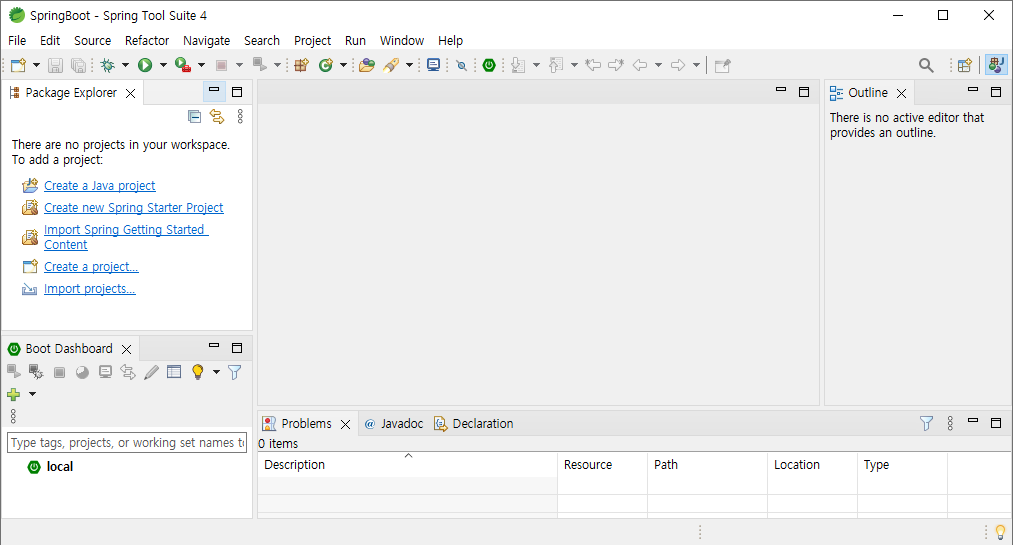
Task: Open the dropdown arrow beside the New icon
Action: tap(36, 65)
